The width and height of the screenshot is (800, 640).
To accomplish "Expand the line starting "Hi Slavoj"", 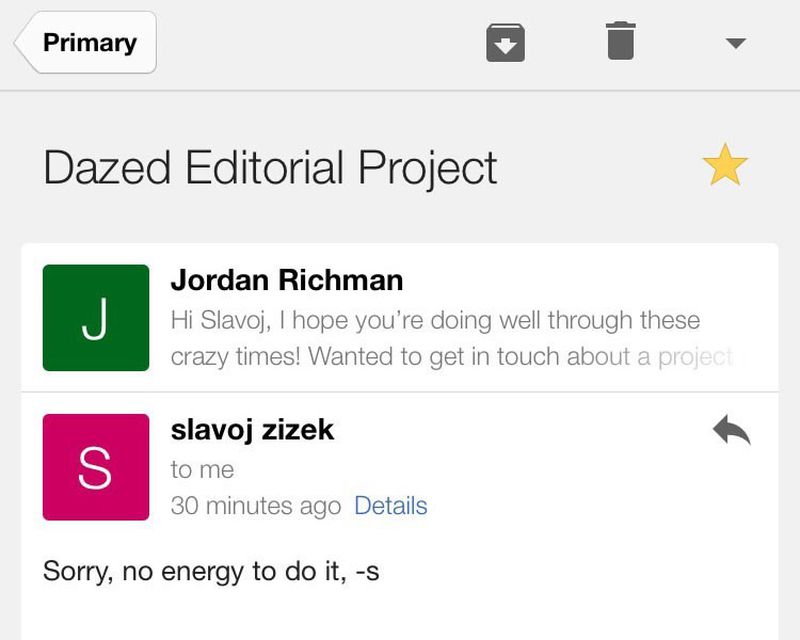I will pyautogui.click(x=435, y=321).
